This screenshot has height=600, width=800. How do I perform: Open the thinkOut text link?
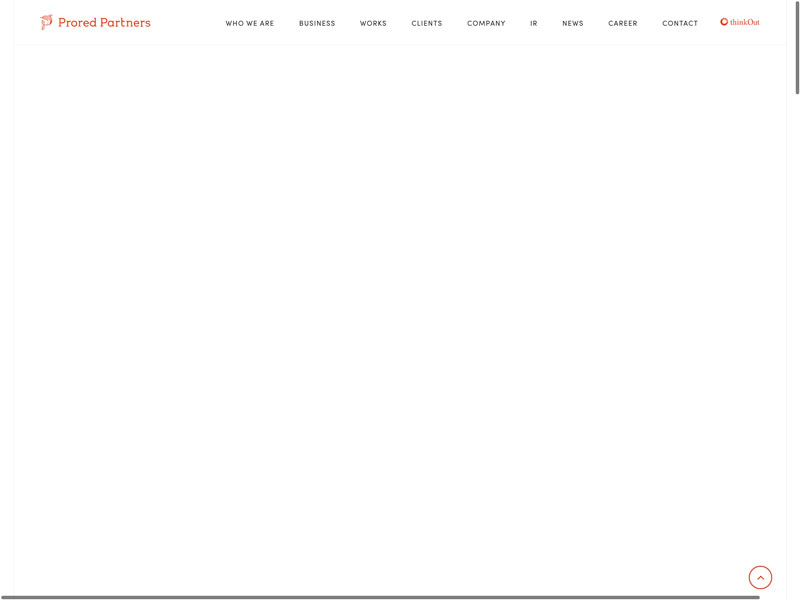[745, 22]
